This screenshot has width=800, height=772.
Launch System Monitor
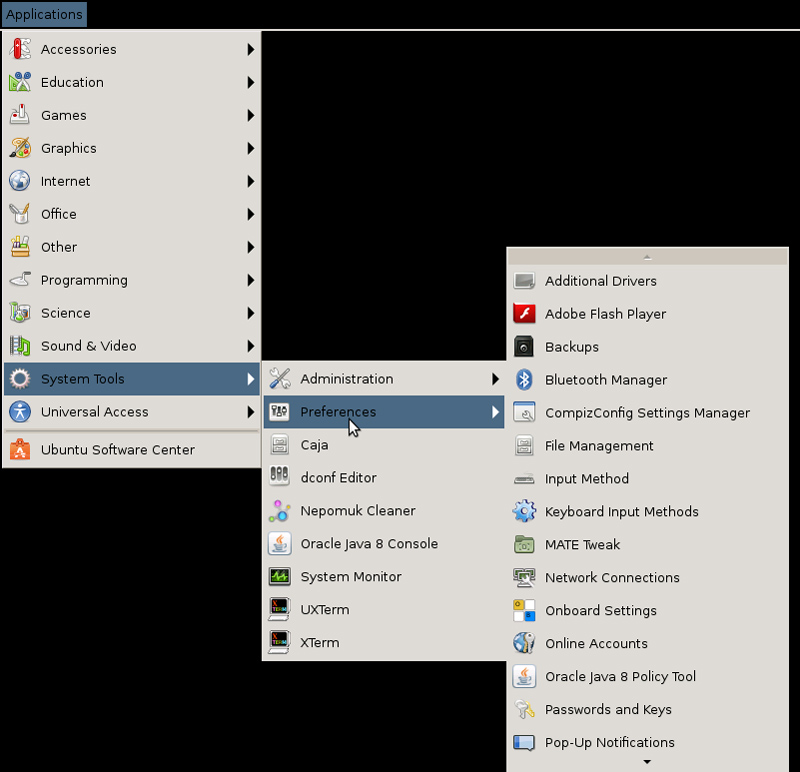click(x=384, y=577)
